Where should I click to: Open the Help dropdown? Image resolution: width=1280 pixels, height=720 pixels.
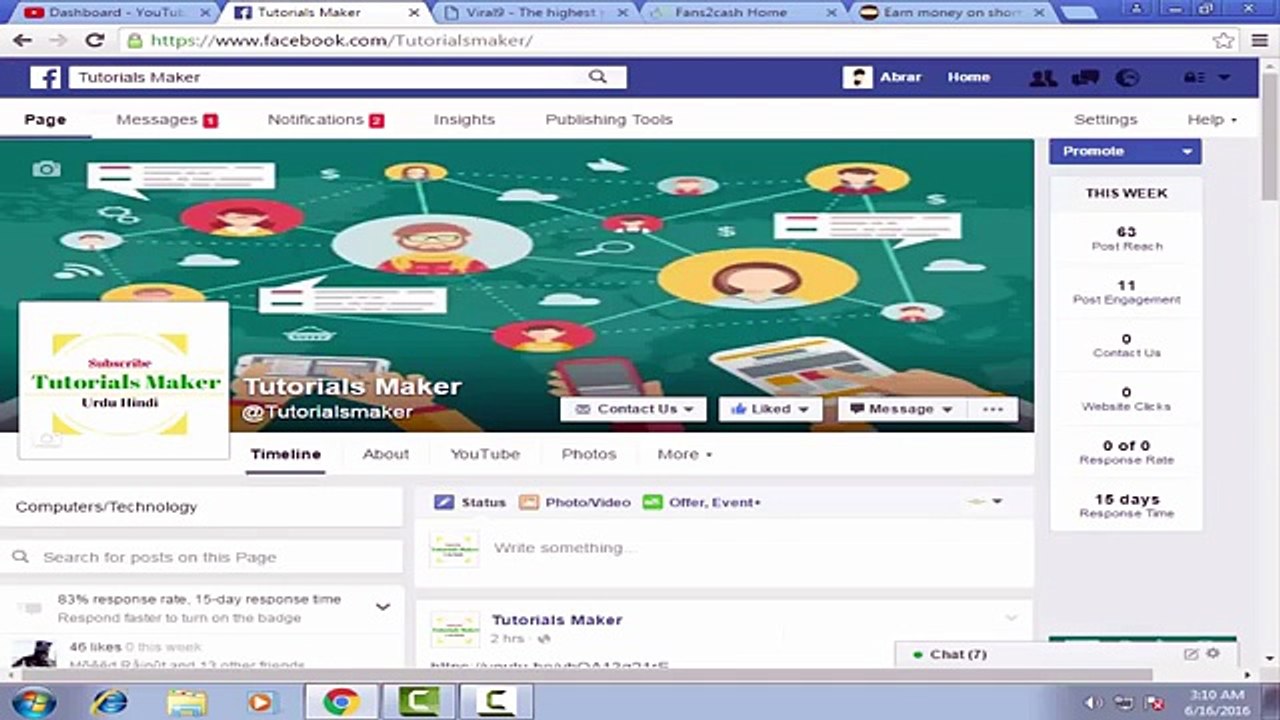click(1212, 119)
